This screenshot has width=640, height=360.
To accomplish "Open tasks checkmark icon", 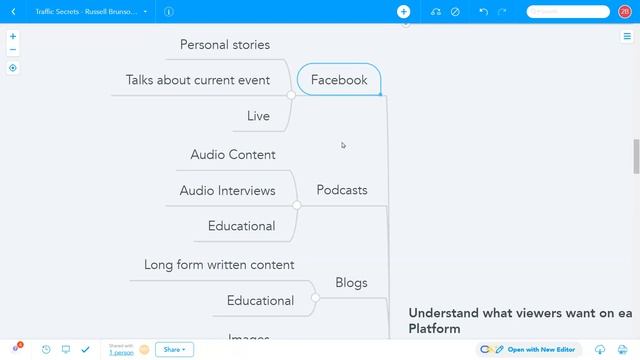I will coord(85,349).
